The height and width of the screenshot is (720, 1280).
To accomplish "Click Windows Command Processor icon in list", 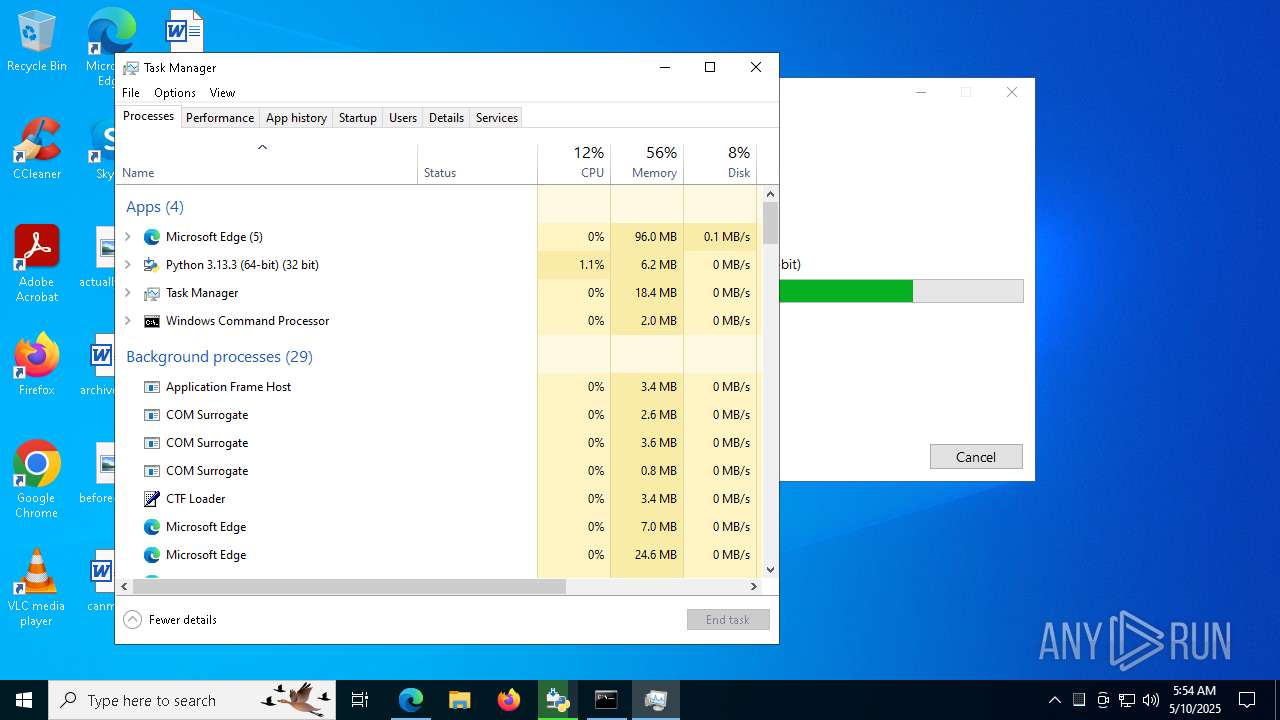I will [152, 321].
